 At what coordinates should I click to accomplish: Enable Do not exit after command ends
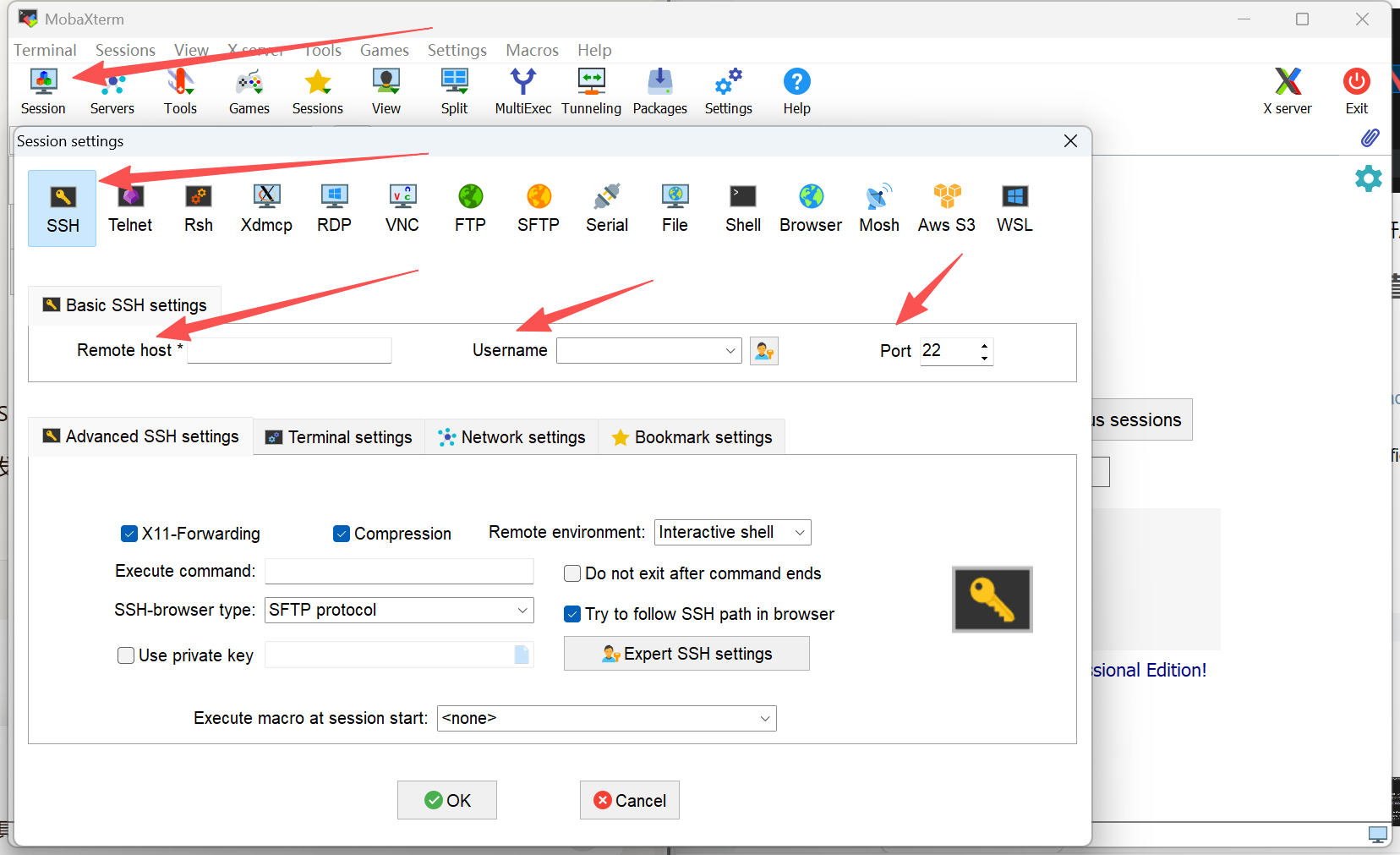click(x=572, y=573)
